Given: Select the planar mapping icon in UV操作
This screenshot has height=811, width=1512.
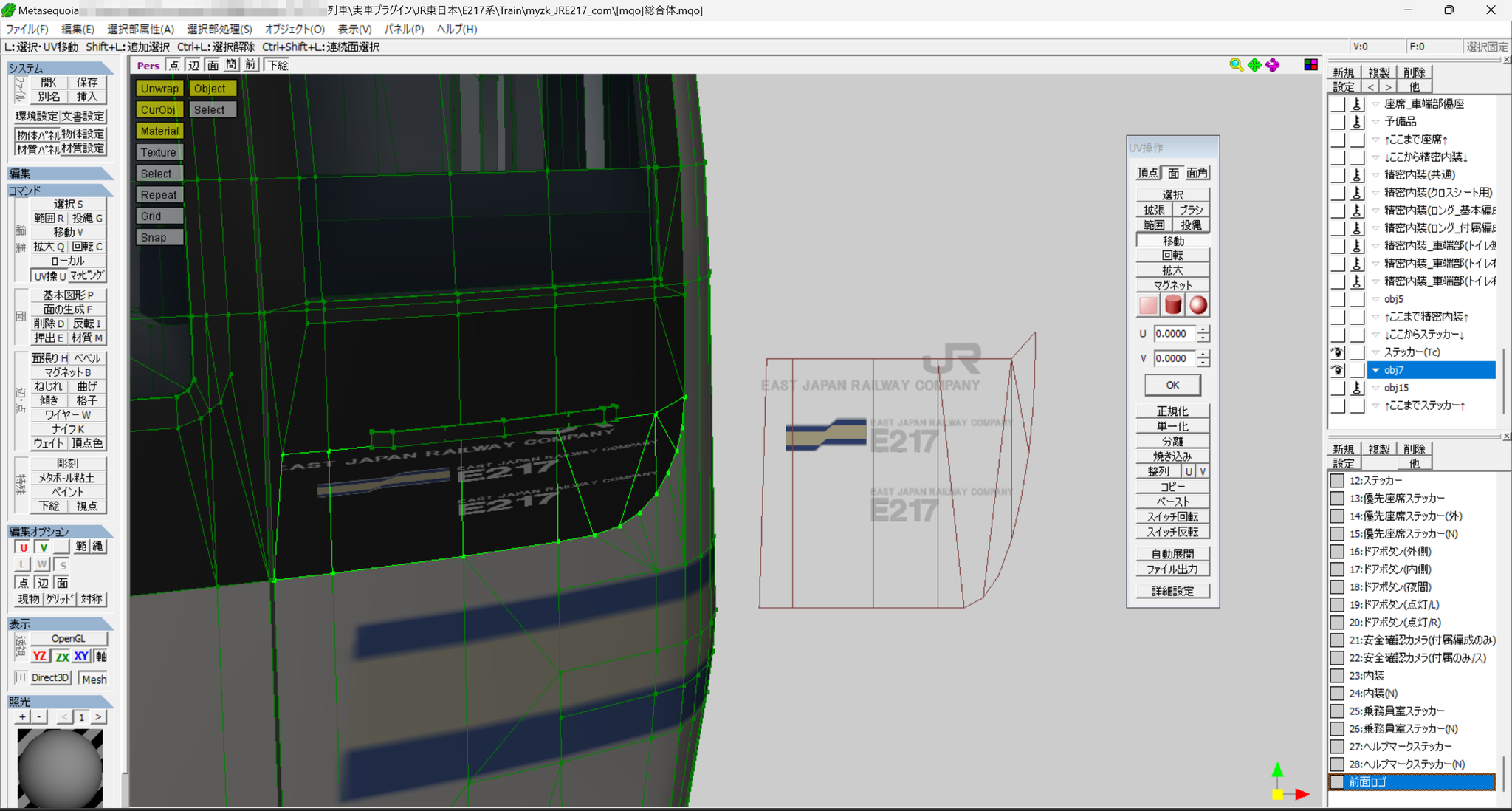Looking at the screenshot, I should click(x=1148, y=305).
